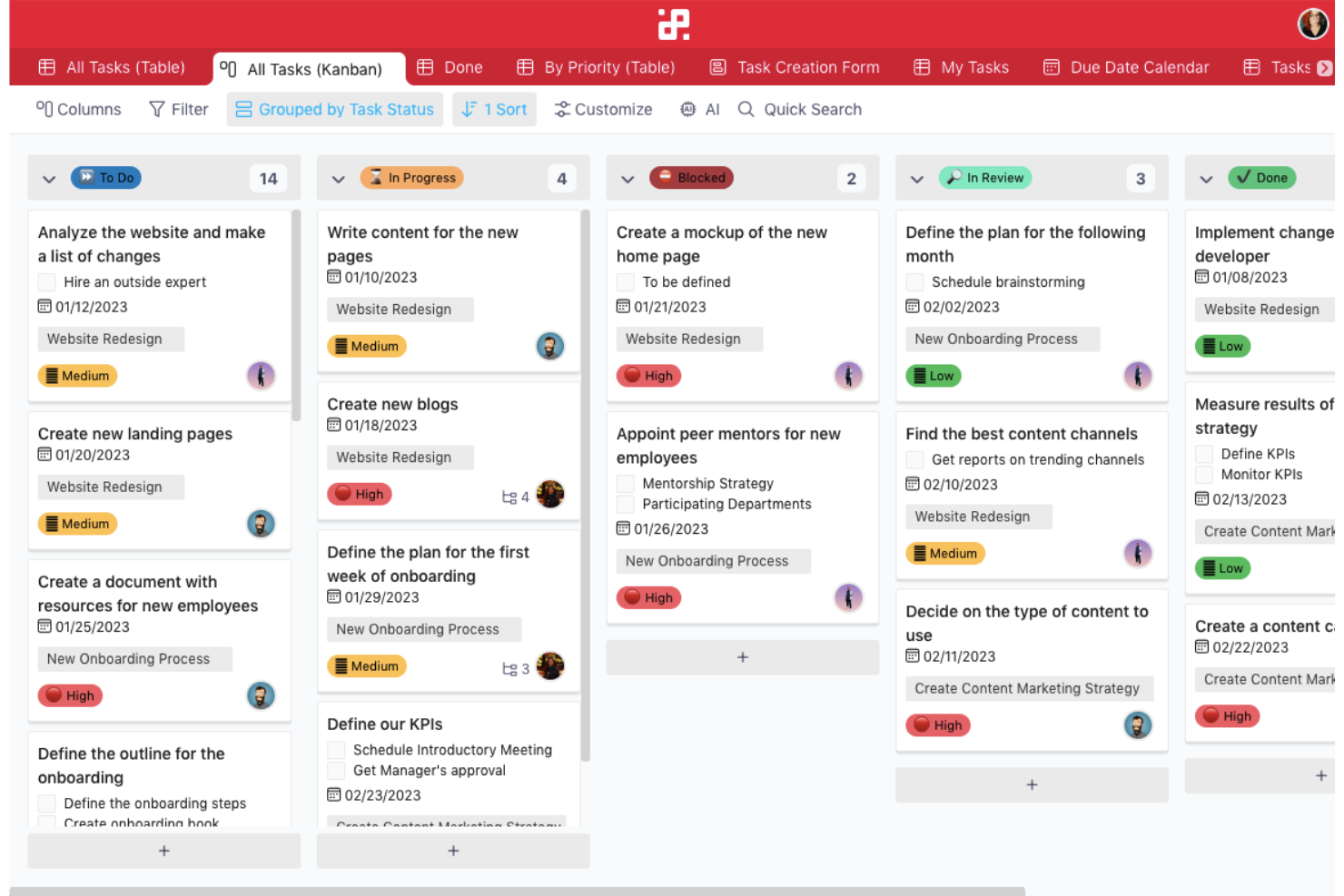Click the app logo at the top center
Image resolution: width=1344 pixels, height=896 pixels.
click(672, 25)
